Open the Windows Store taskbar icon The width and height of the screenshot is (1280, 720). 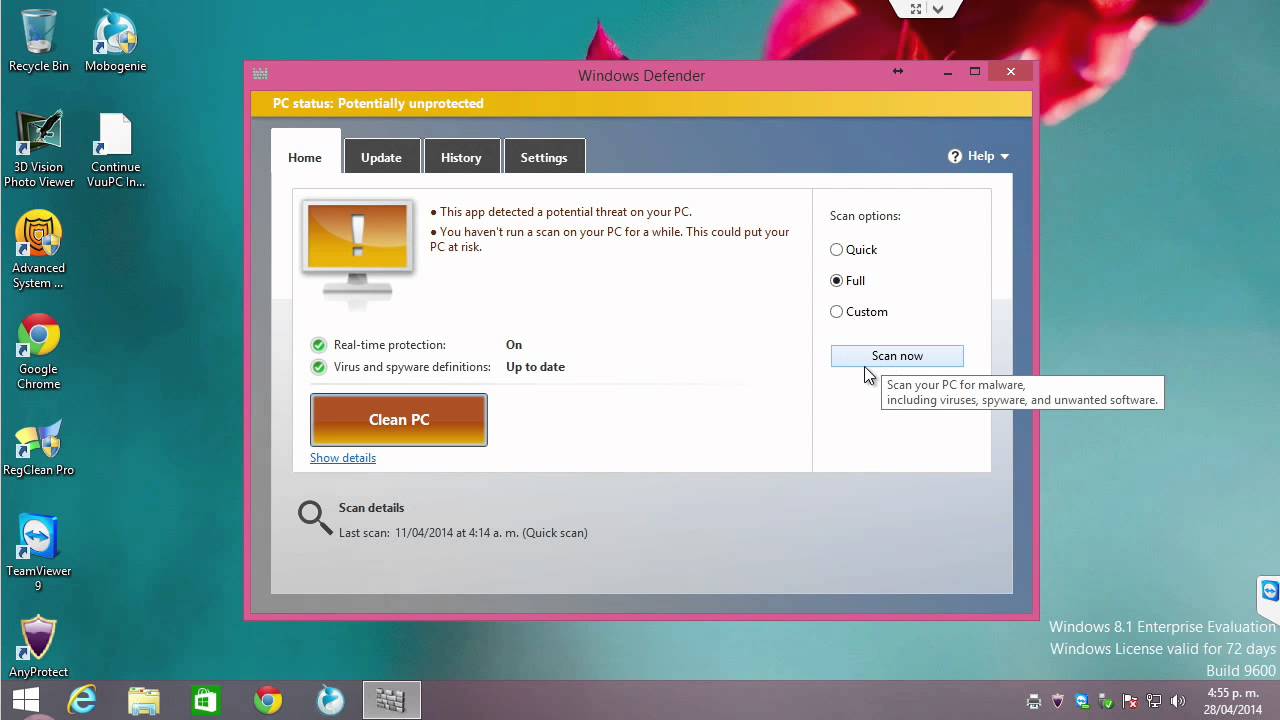pos(205,701)
